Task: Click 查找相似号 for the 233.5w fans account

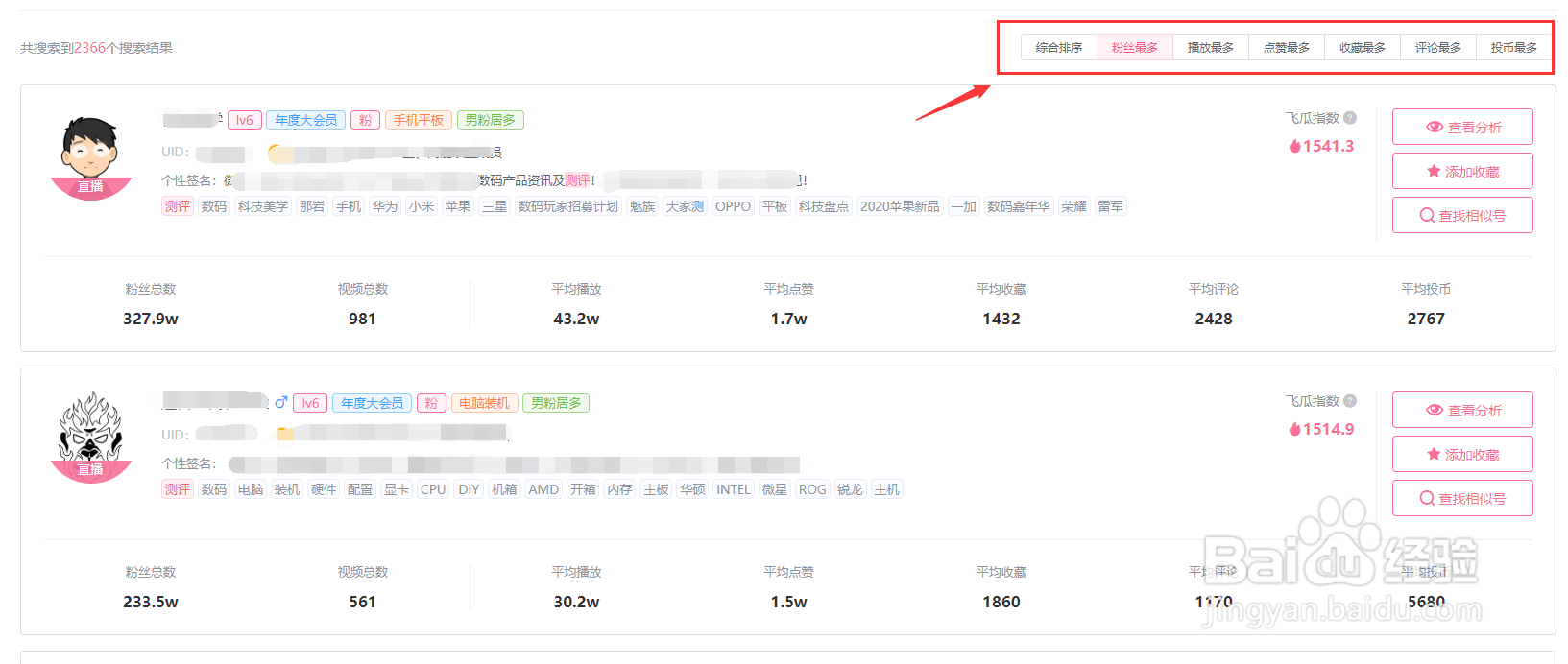Action: pyautogui.click(x=1462, y=498)
